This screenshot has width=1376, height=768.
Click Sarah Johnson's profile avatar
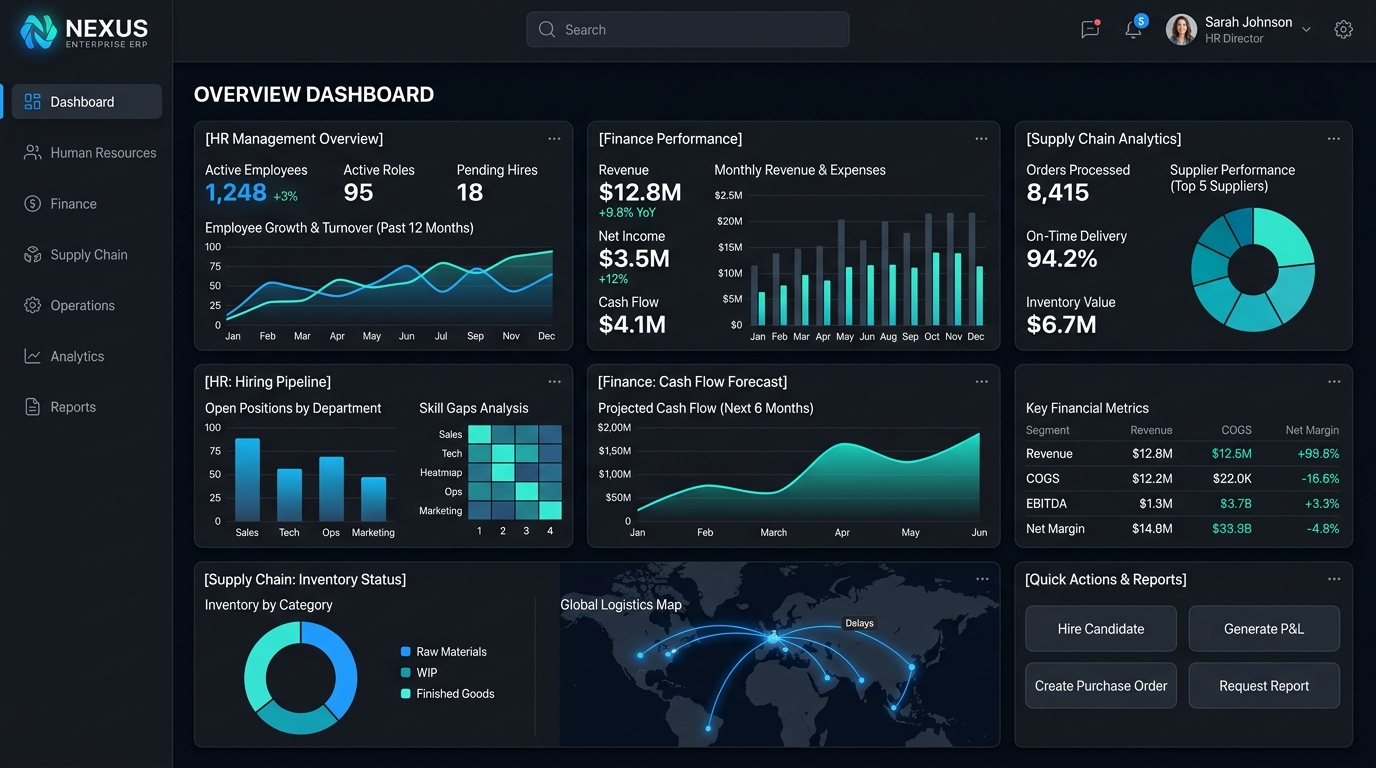pos(1181,29)
